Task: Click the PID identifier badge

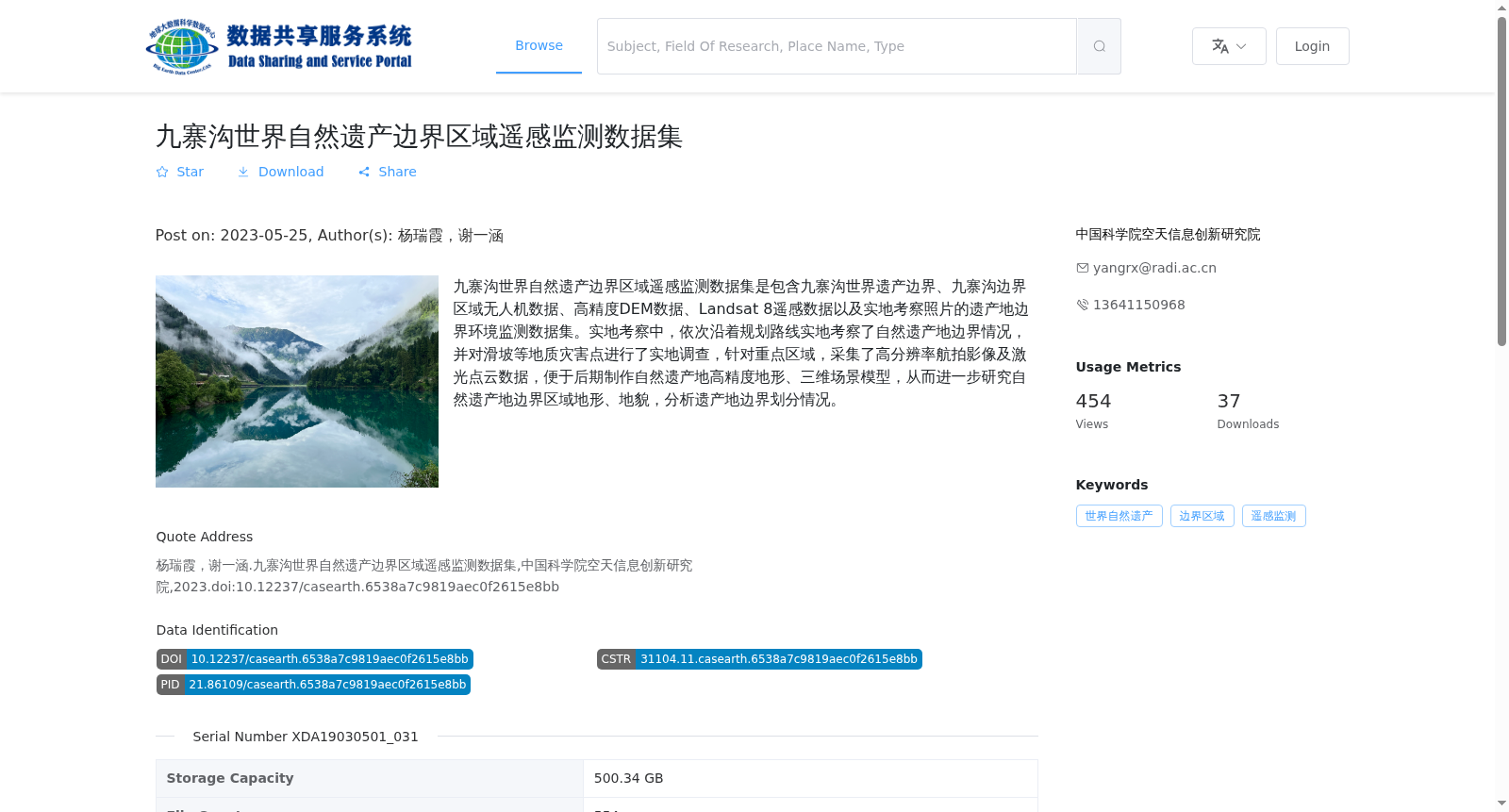Action: (313, 685)
